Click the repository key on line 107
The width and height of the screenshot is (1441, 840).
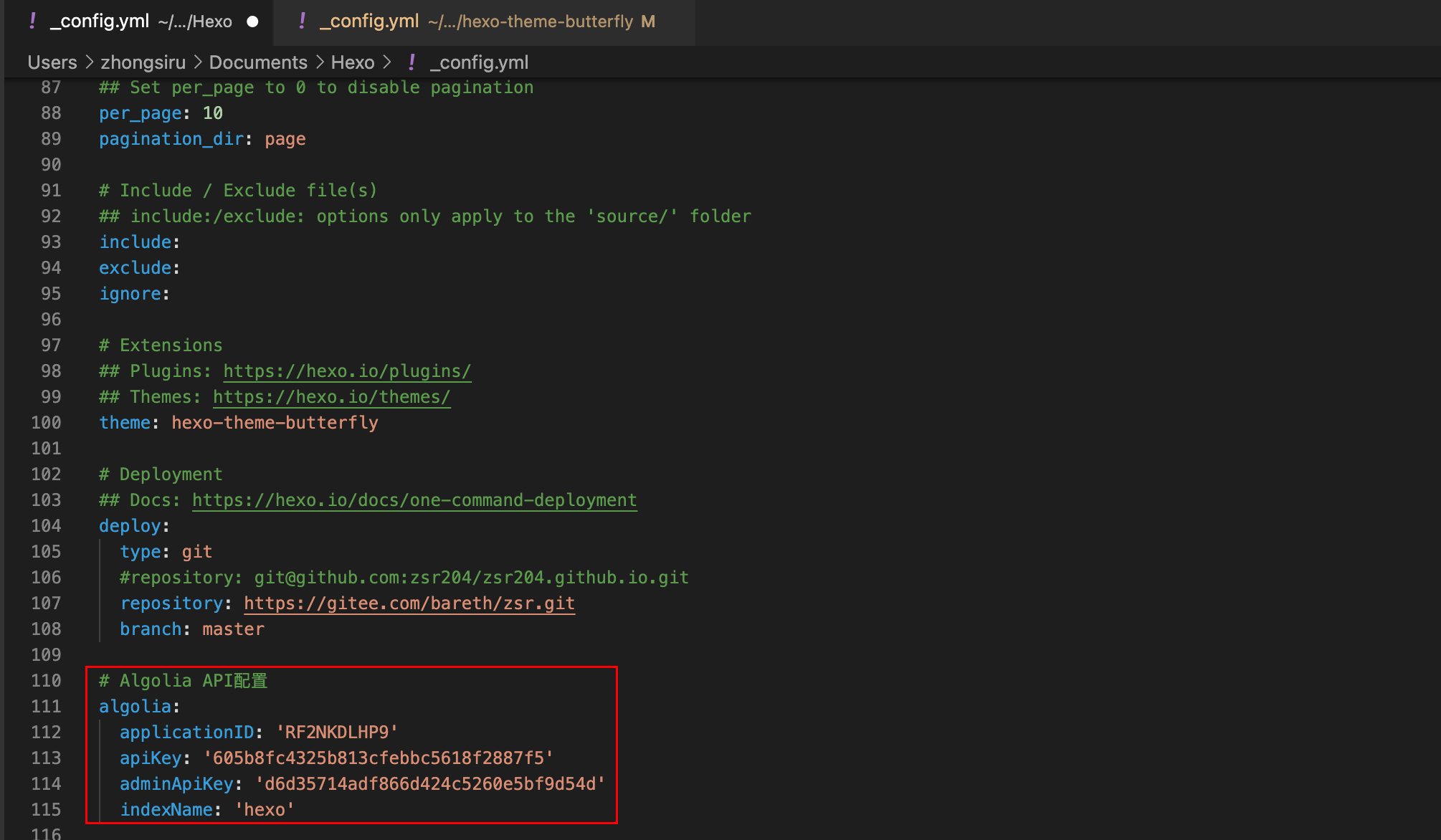pos(171,603)
